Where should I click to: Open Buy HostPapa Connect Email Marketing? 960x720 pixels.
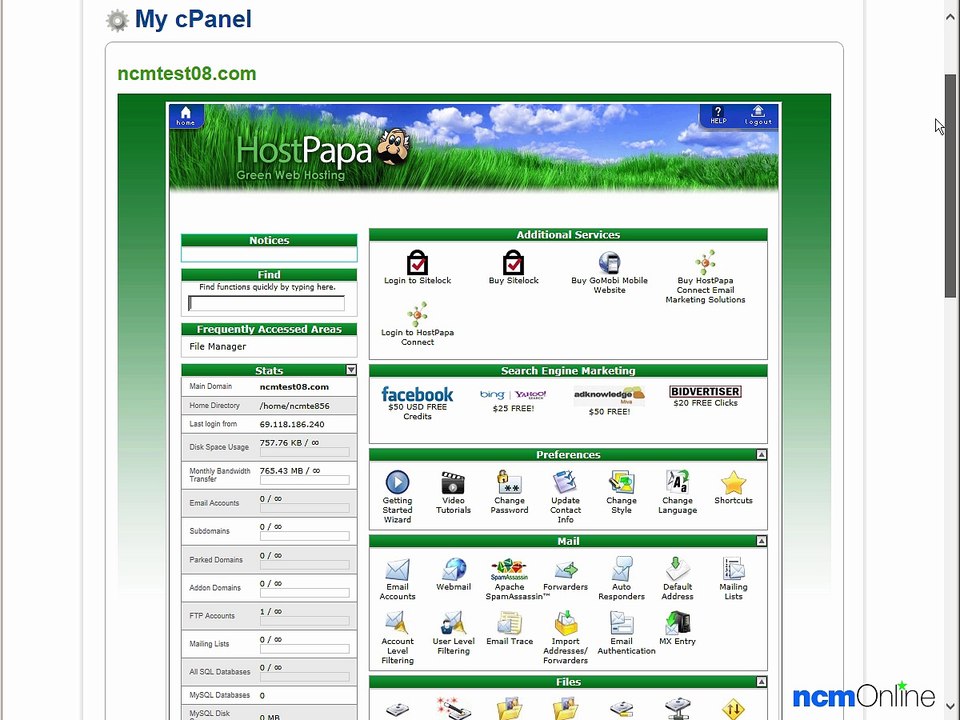tap(705, 277)
